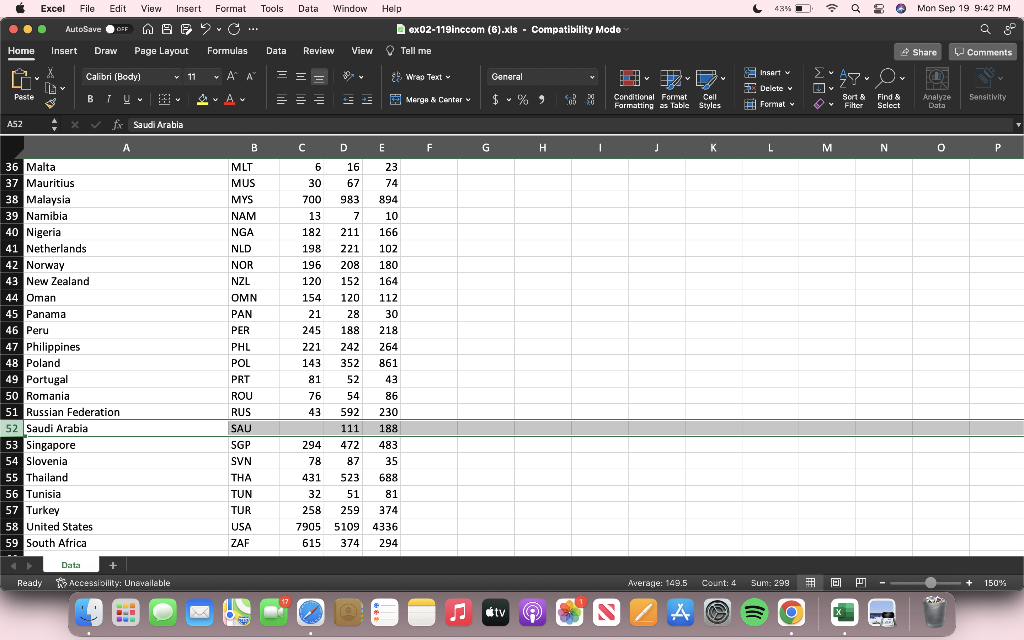This screenshot has height=640, width=1024.
Task: Increase decimal places
Action: (x=570, y=100)
